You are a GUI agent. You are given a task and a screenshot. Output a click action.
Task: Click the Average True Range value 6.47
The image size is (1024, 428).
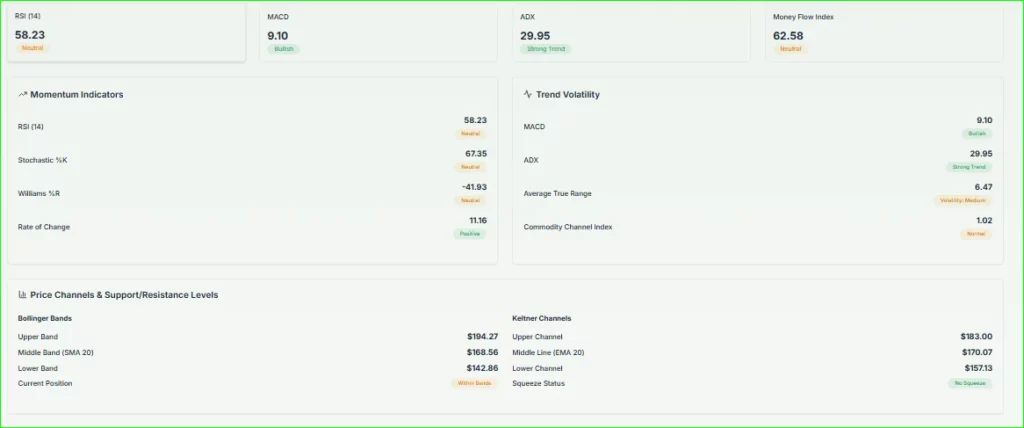click(x=983, y=187)
